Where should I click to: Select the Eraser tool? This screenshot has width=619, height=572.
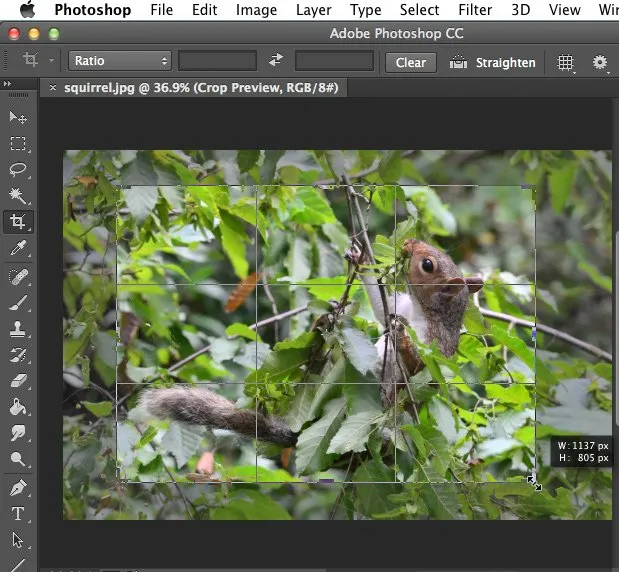[x=18, y=381]
